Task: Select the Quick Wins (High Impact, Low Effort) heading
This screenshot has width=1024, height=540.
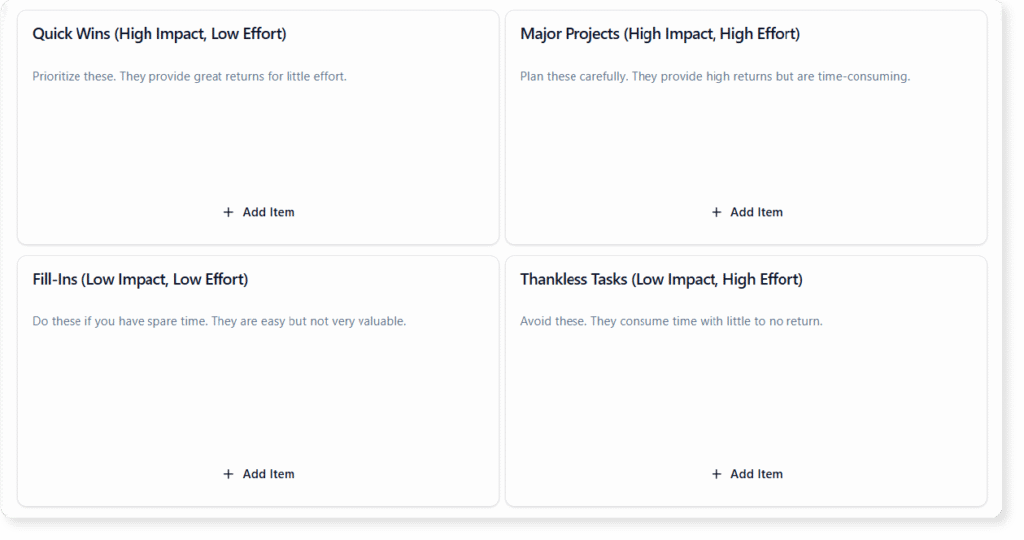Action: (159, 34)
